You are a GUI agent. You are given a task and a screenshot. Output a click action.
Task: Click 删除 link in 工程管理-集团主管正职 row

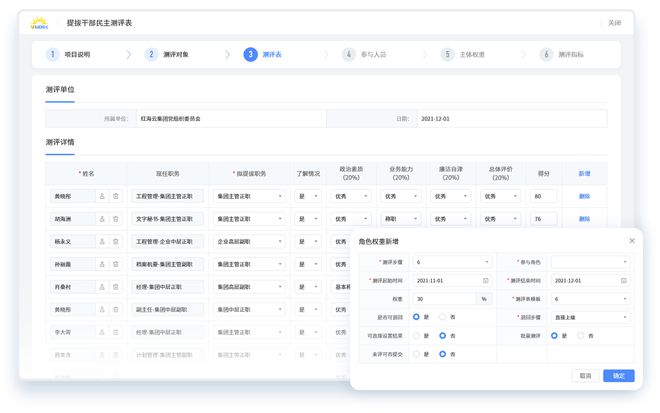pos(584,196)
